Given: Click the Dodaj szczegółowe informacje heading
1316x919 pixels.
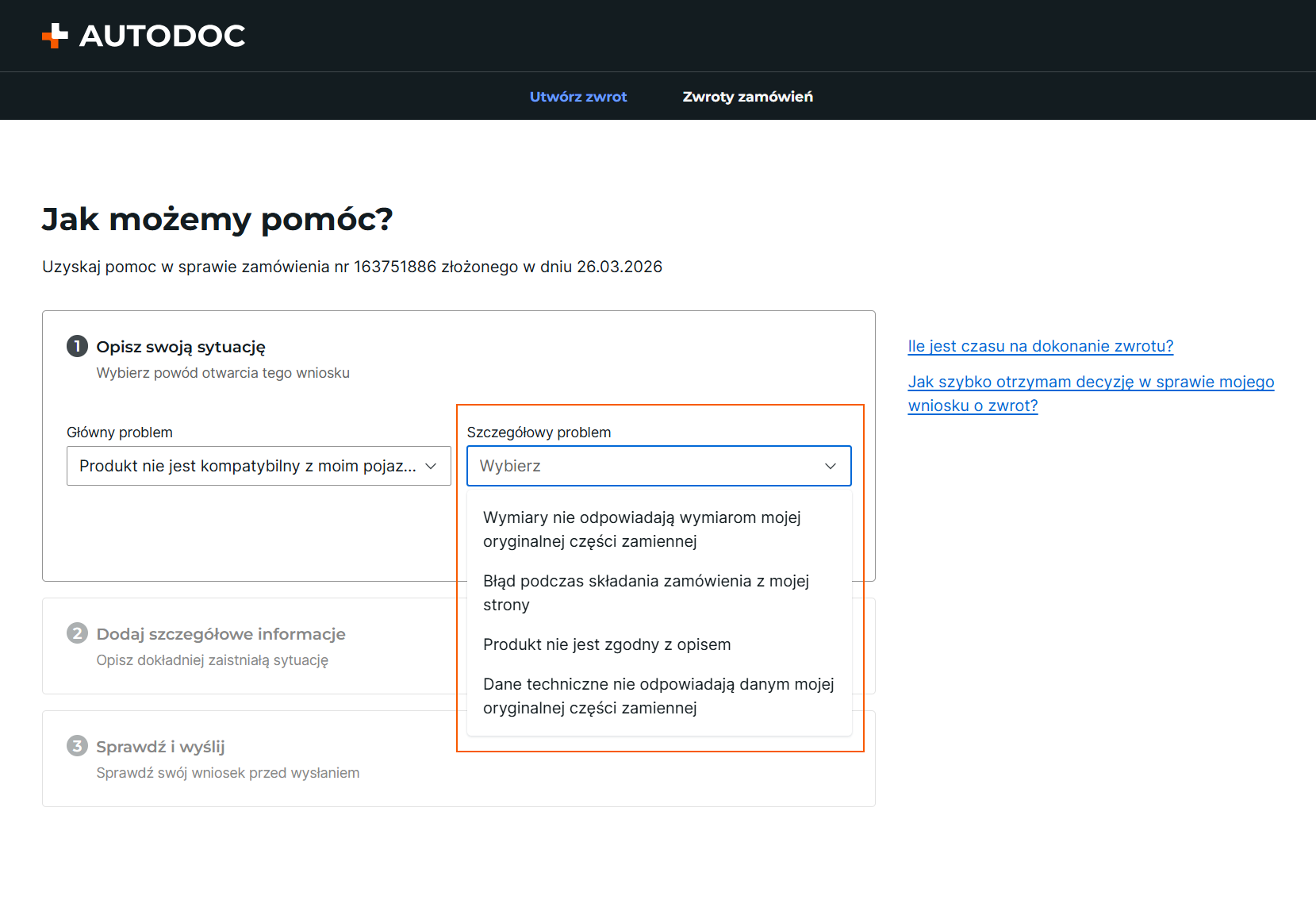Looking at the screenshot, I should coord(221,634).
